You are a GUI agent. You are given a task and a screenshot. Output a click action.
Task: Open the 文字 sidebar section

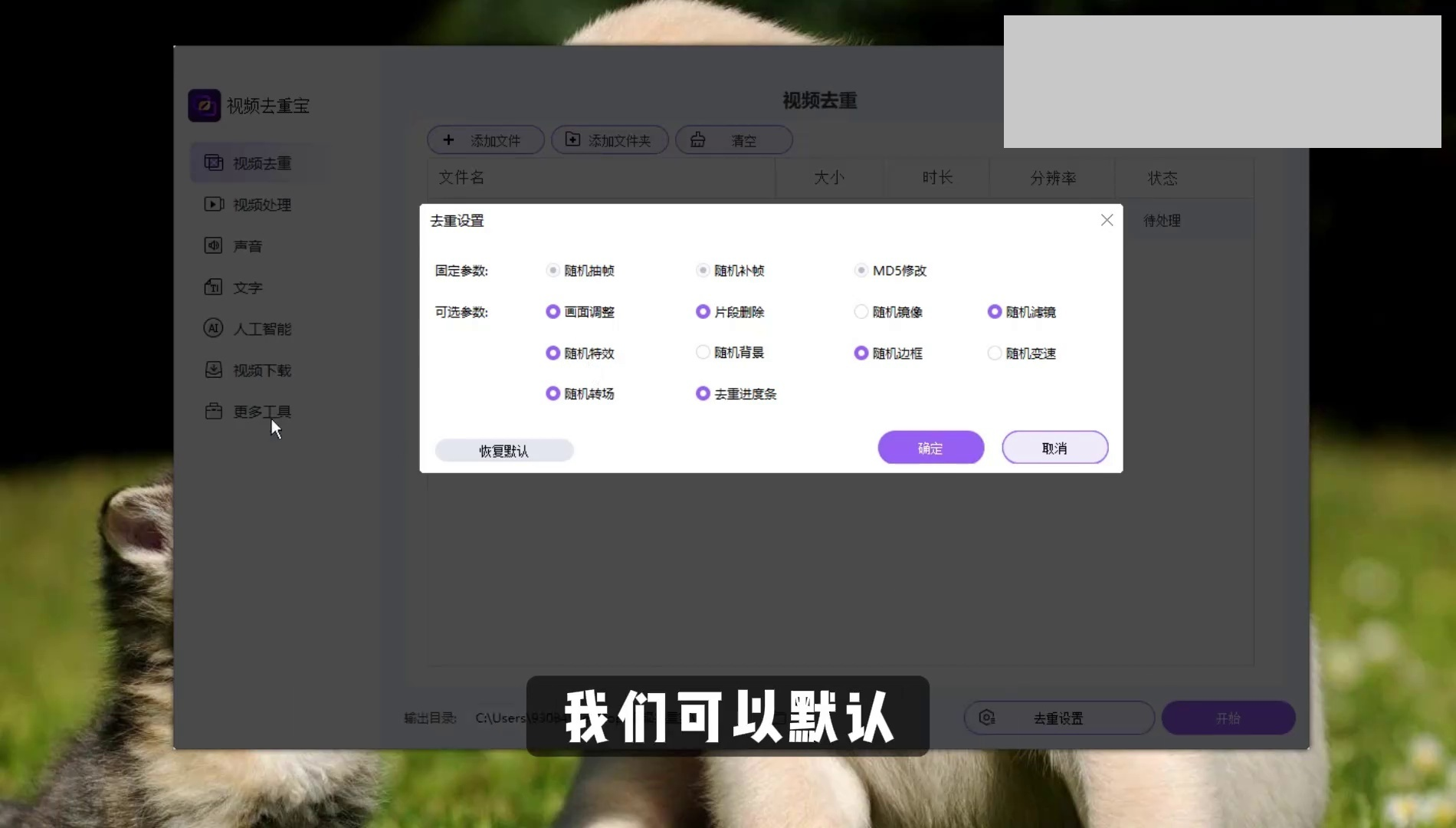[247, 287]
